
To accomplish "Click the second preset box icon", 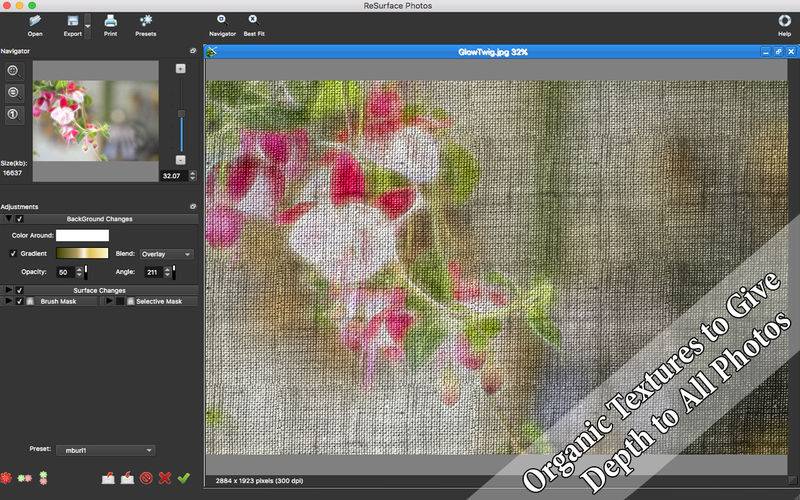I will (x=127, y=478).
